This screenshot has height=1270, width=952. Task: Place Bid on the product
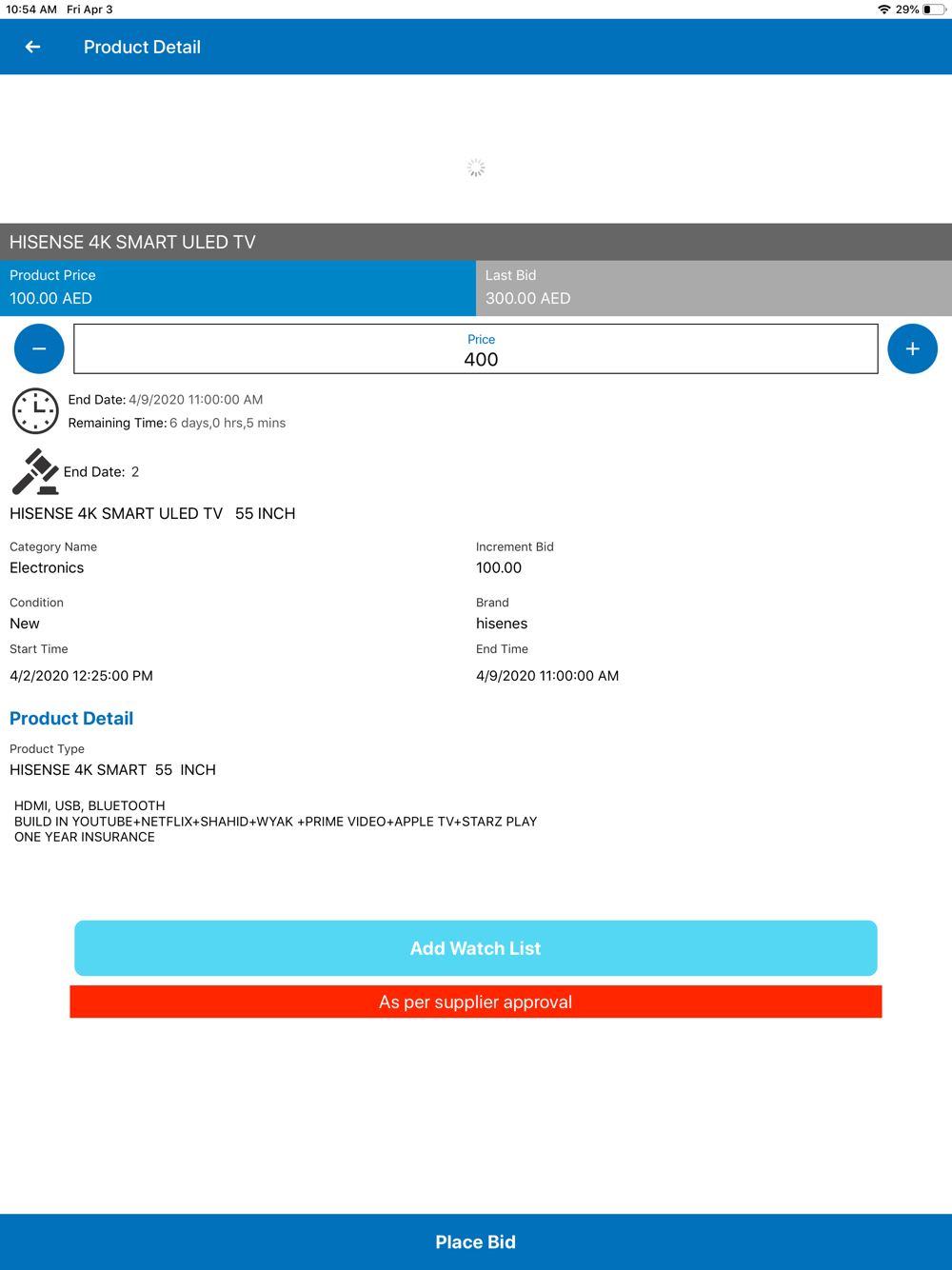click(x=476, y=1241)
